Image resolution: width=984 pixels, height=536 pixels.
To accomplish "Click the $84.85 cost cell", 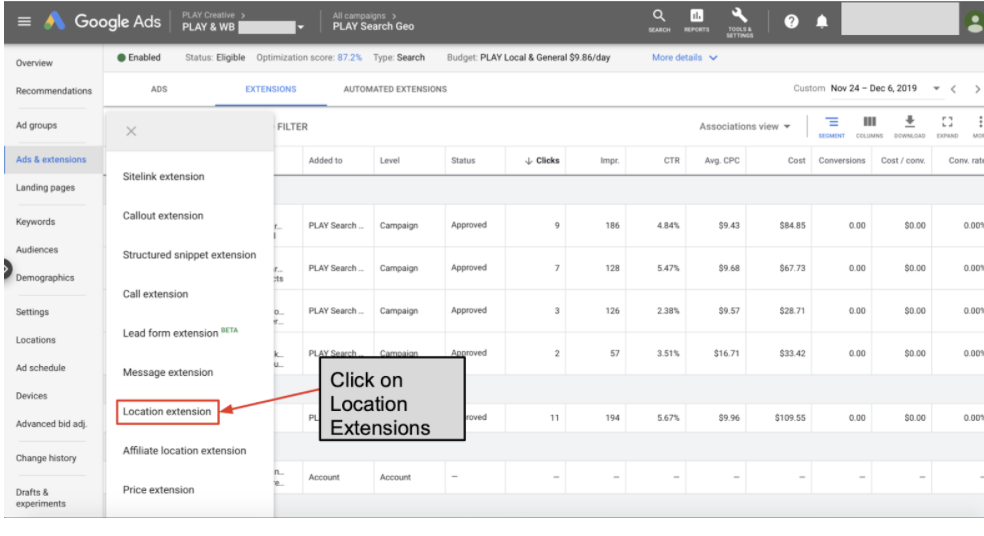I will (x=792, y=225).
